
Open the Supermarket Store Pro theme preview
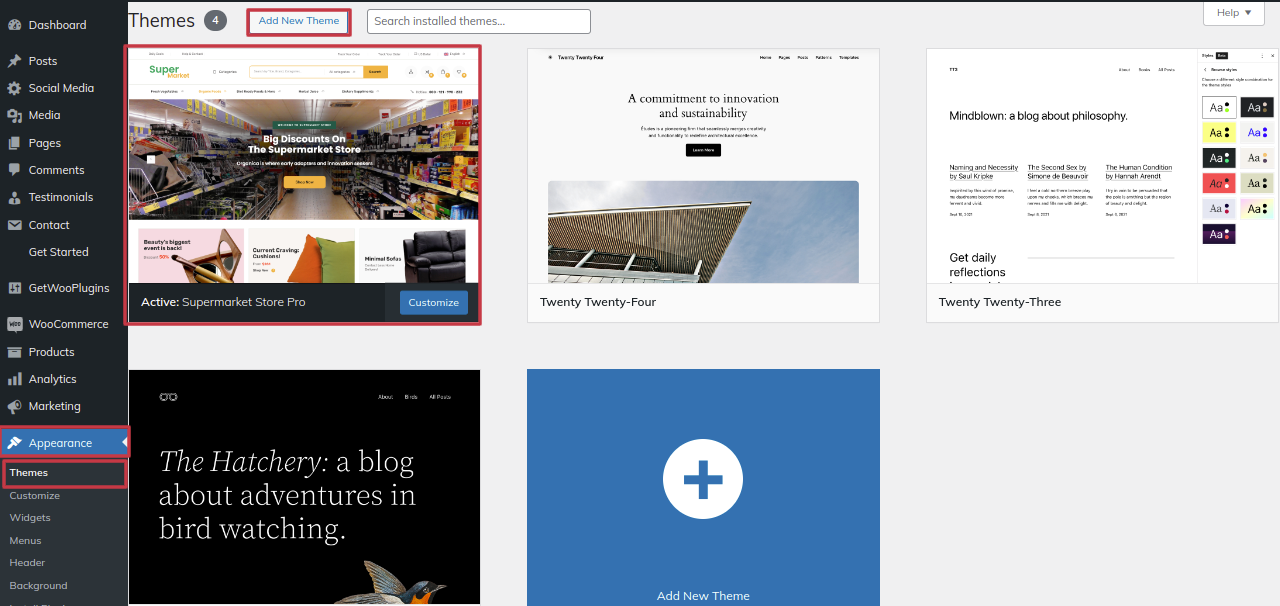pyautogui.click(x=304, y=165)
